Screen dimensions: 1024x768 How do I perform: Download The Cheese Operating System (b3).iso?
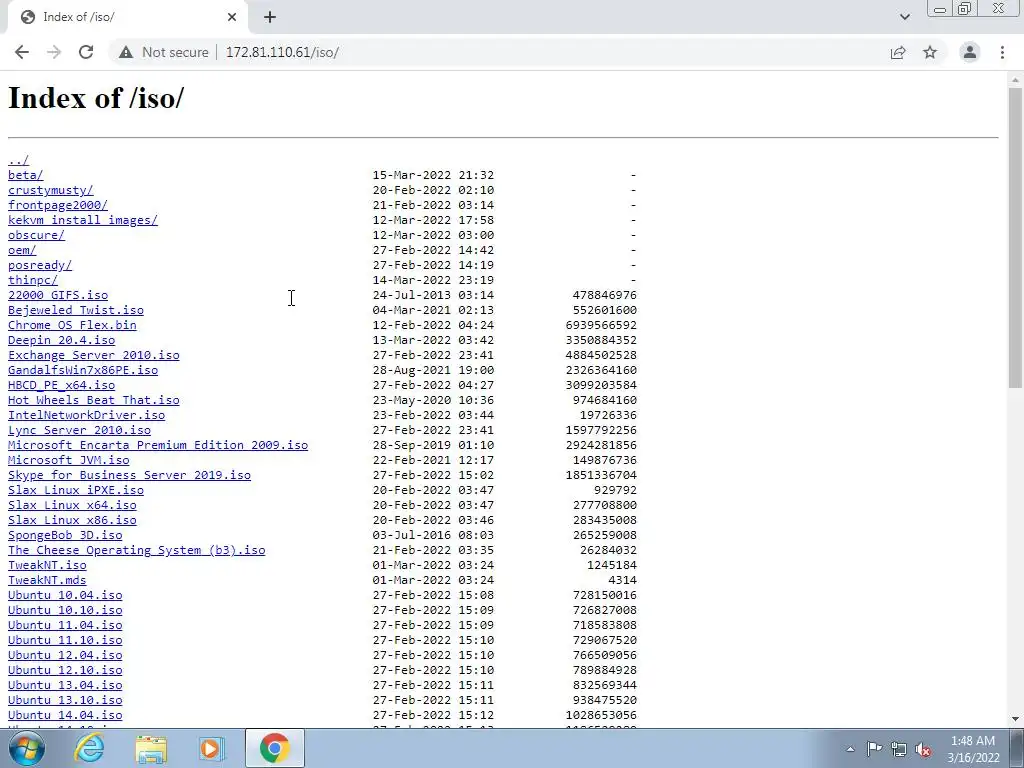pyautogui.click(x=136, y=551)
